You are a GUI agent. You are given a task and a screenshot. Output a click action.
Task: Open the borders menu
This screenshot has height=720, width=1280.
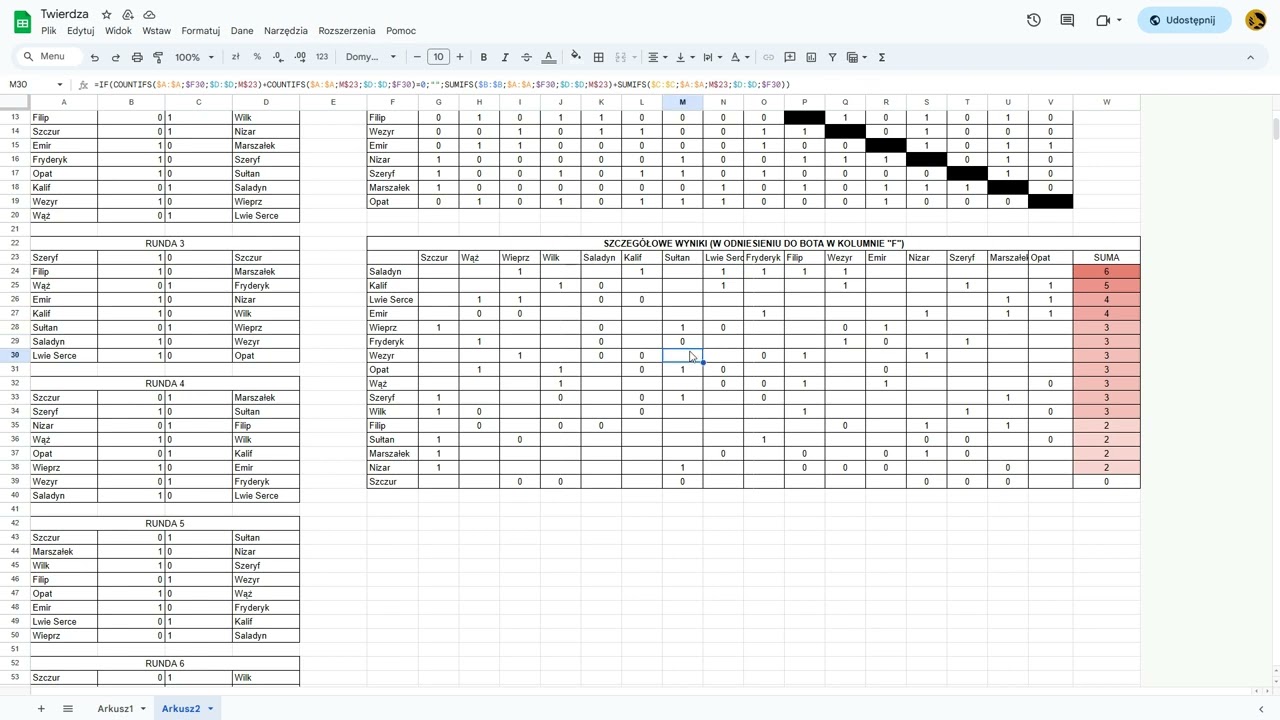[x=598, y=57]
